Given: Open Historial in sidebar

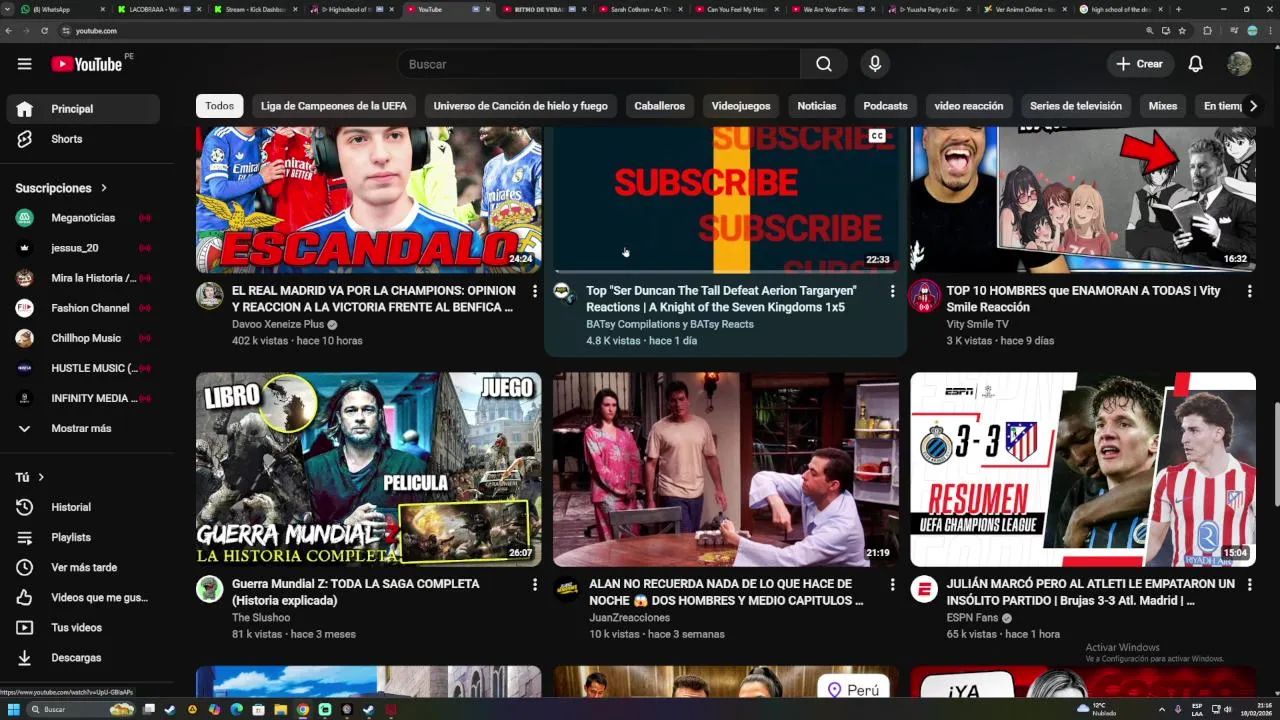Looking at the screenshot, I should click(83, 507).
